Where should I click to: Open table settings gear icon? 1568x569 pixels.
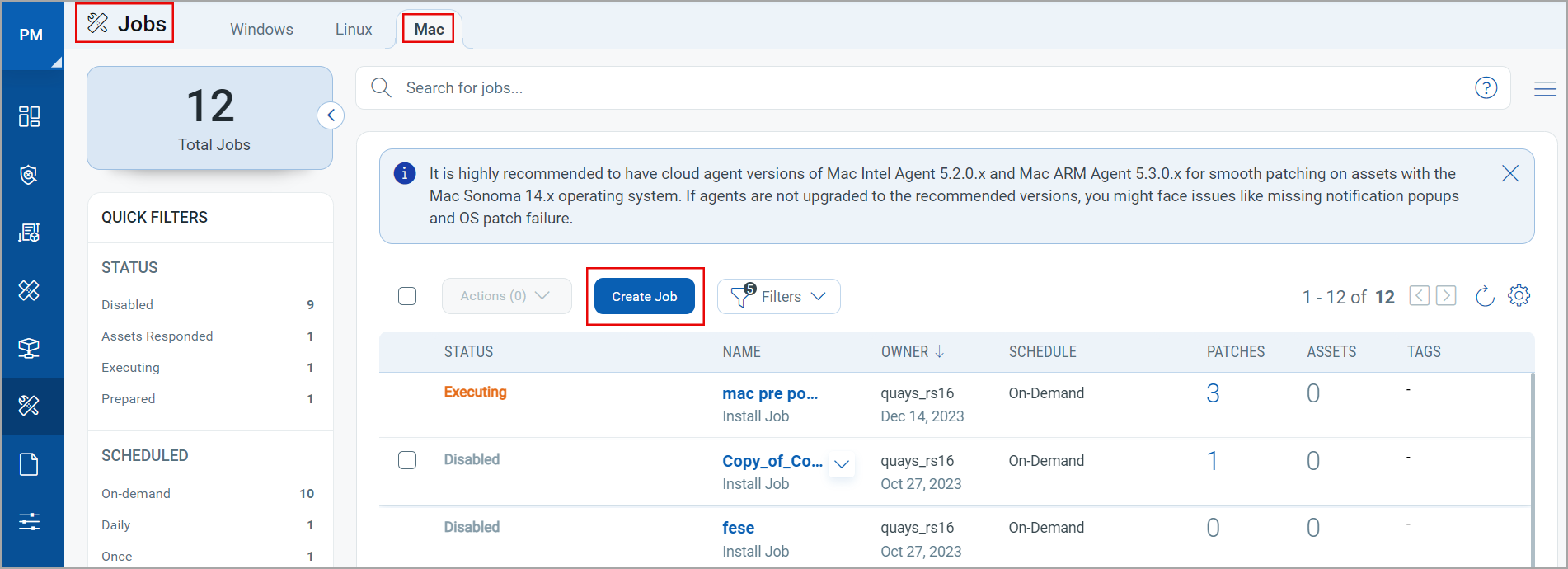point(1519,296)
